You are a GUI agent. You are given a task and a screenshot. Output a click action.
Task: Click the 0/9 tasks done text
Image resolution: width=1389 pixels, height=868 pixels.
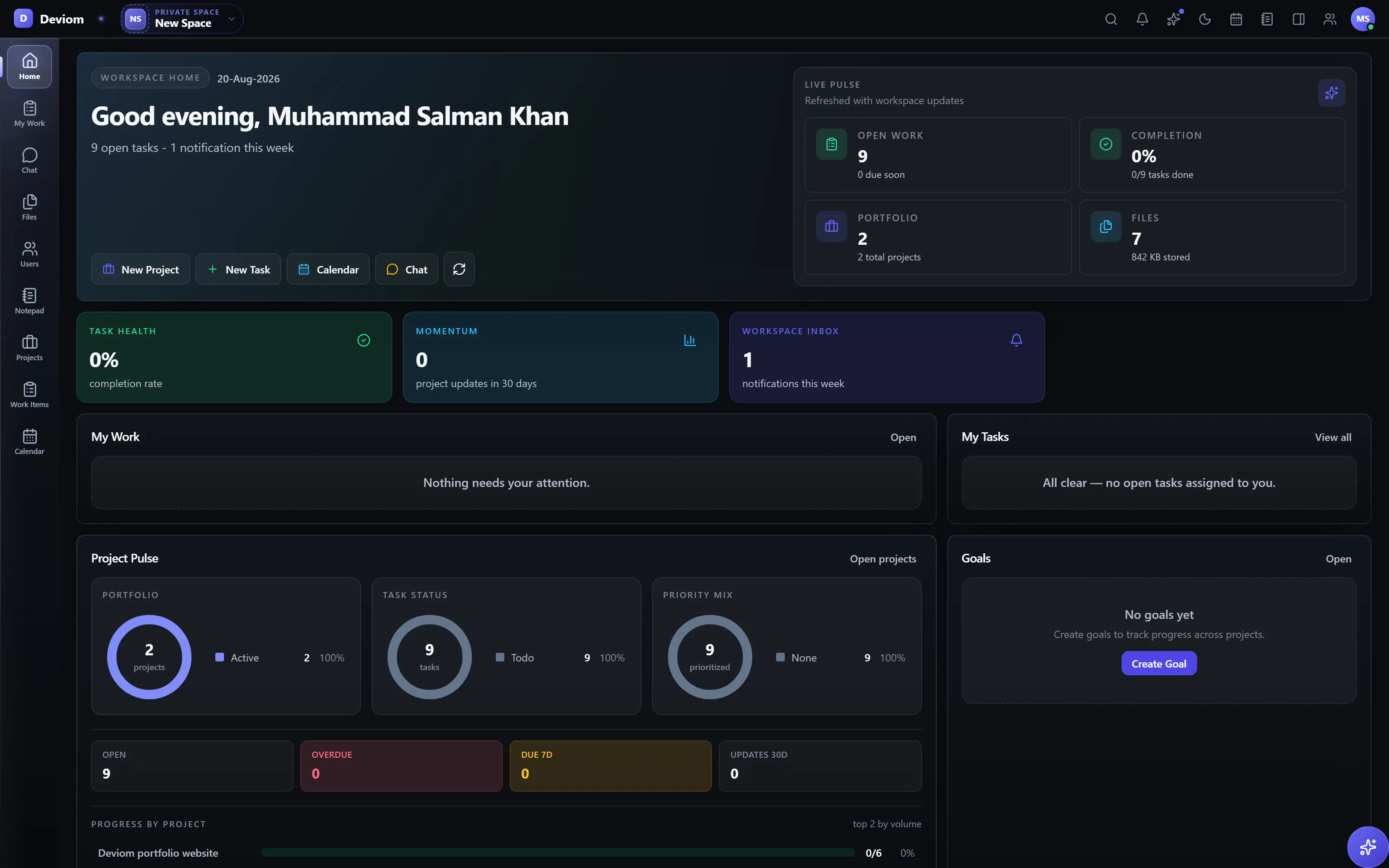coord(1162,174)
